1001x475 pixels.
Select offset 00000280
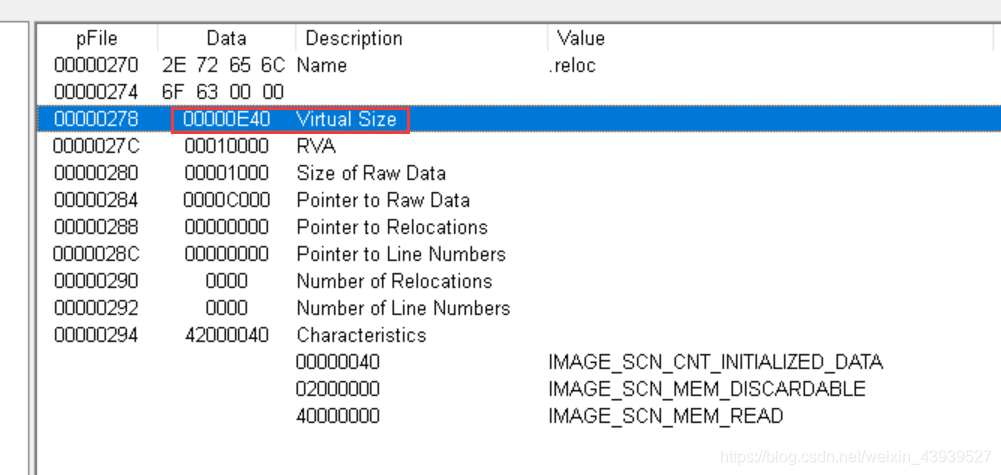coord(96,173)
